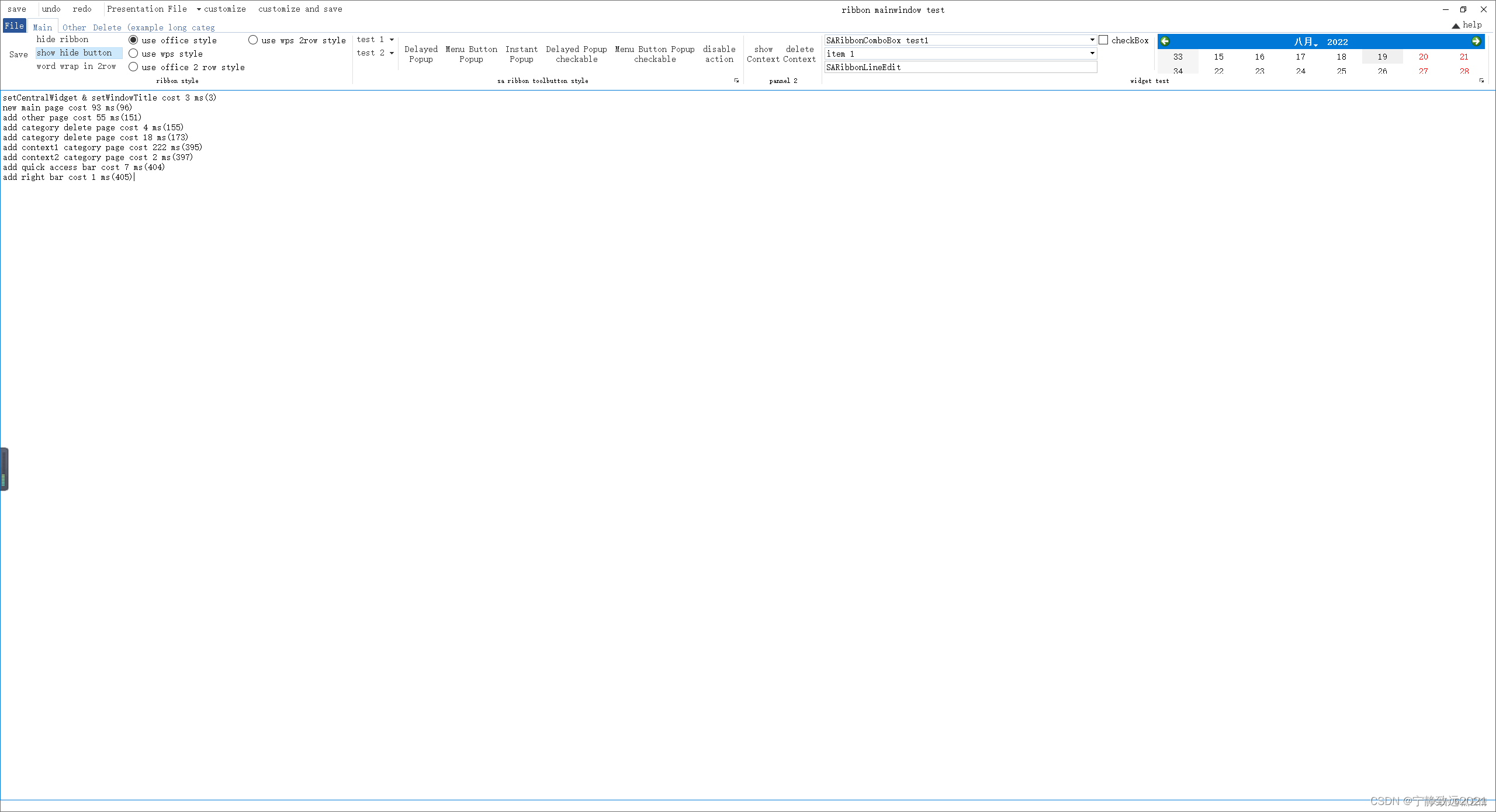Select calendar day 16
Image resolution: width=1496 pixels, height=812 pixels.
point(1259,57)
